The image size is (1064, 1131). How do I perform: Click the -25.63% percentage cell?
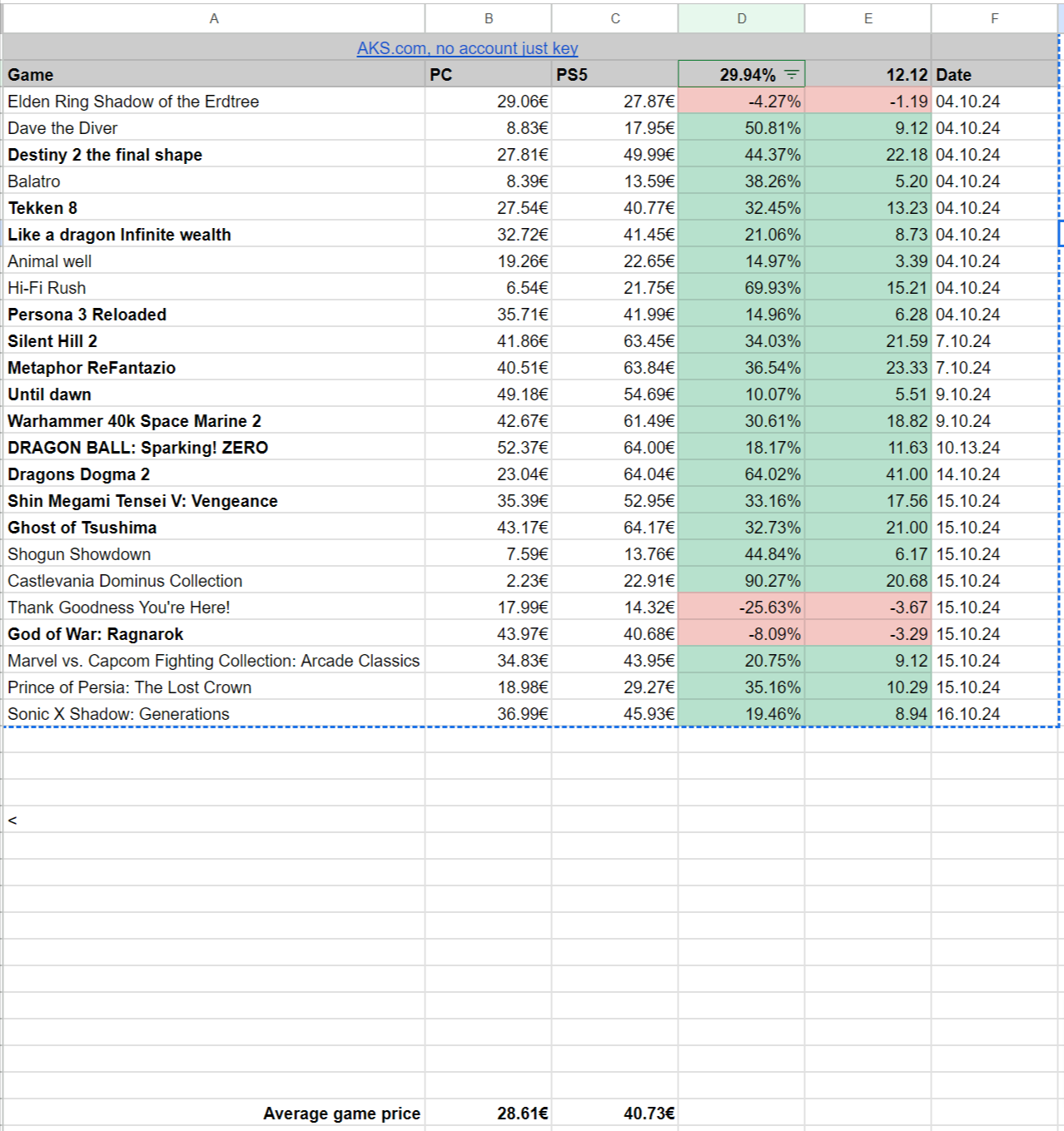(x=742, y=608)
